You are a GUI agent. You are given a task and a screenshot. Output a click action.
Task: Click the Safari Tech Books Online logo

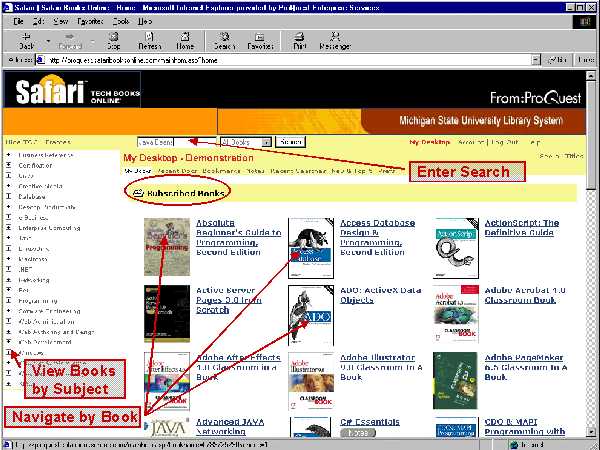click(72, 90)
